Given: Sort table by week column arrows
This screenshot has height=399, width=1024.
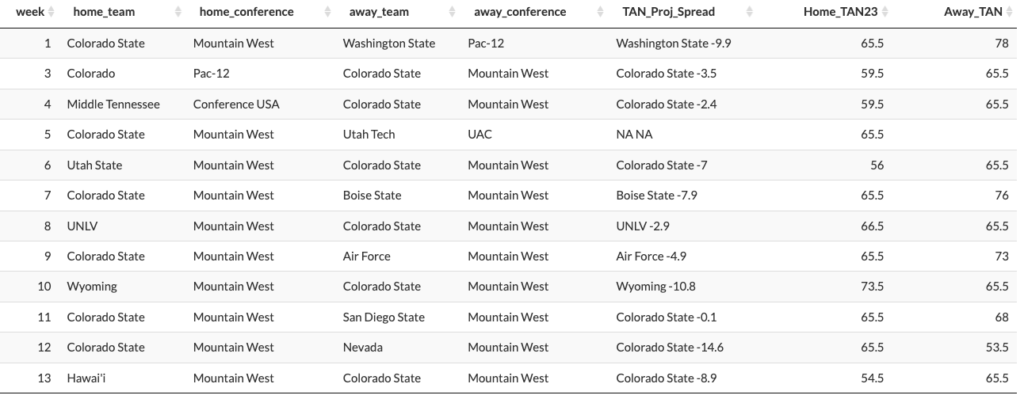Looking at the screenshot, I should pos(52,12).
